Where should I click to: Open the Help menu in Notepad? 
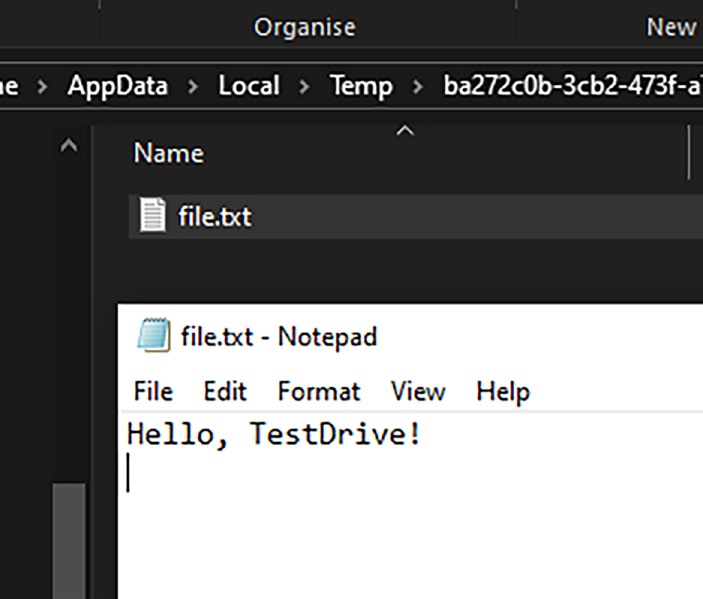[502, 391]
